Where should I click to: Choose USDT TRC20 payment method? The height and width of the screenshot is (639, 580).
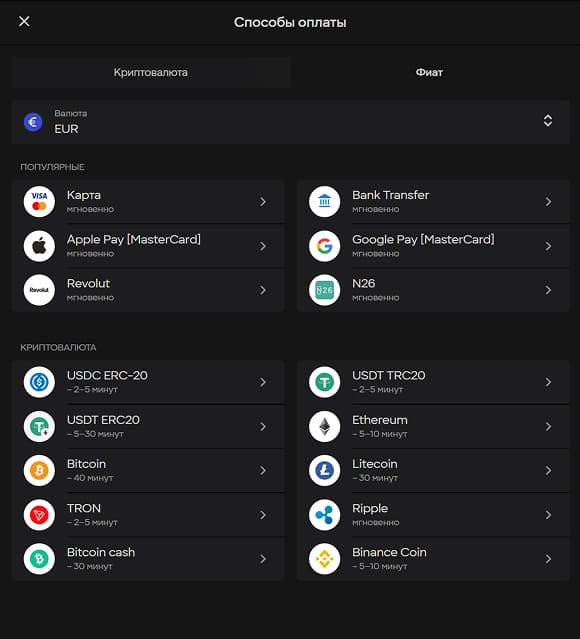point(433,382)
